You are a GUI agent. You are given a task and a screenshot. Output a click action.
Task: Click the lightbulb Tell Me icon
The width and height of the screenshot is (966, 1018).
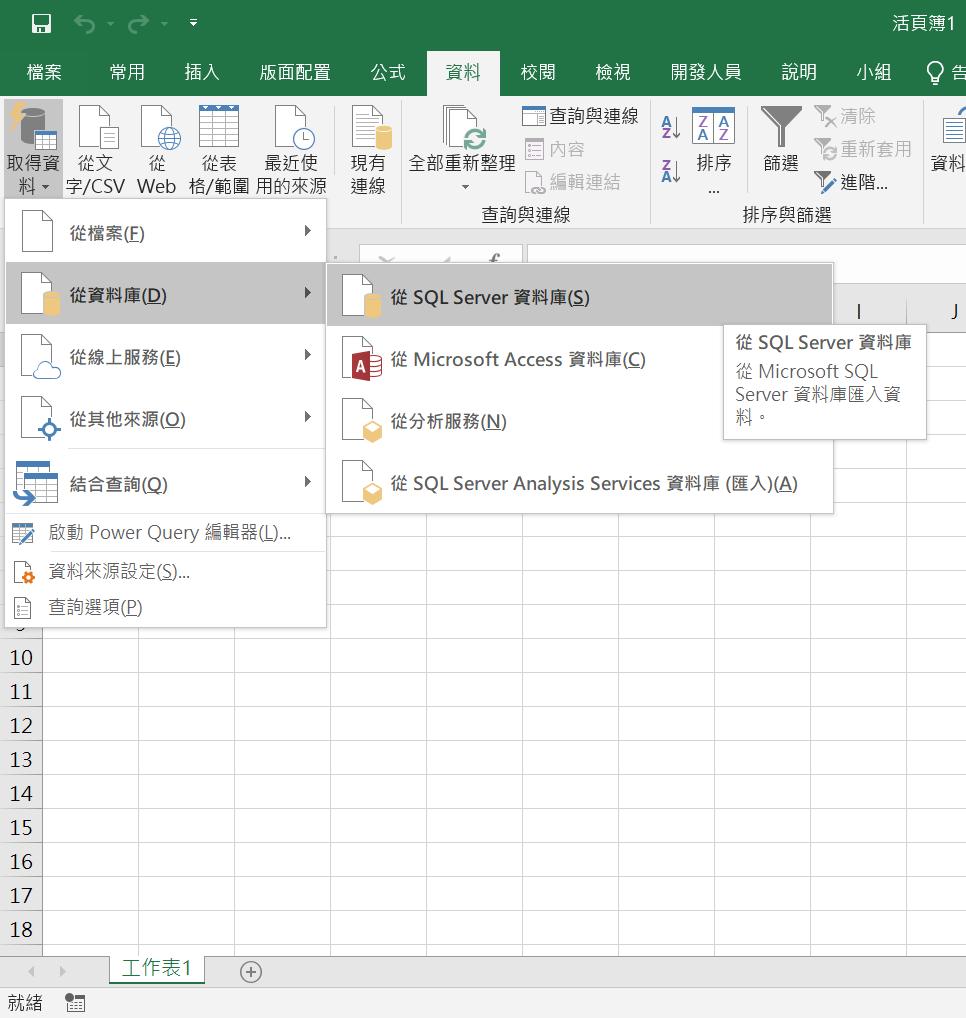click(935, 73)
